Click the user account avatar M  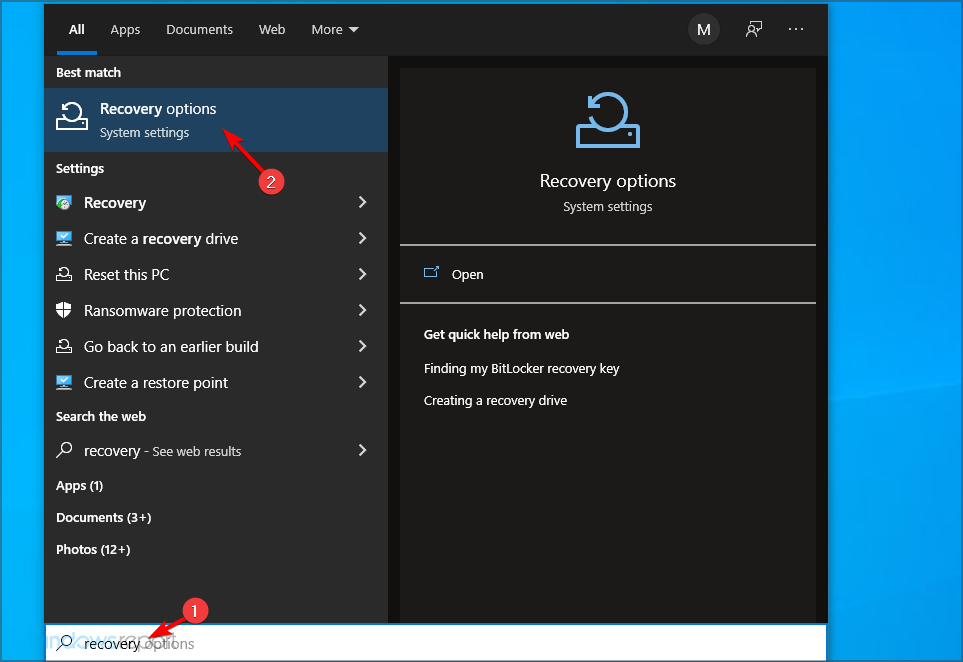[x=703, y=29]
